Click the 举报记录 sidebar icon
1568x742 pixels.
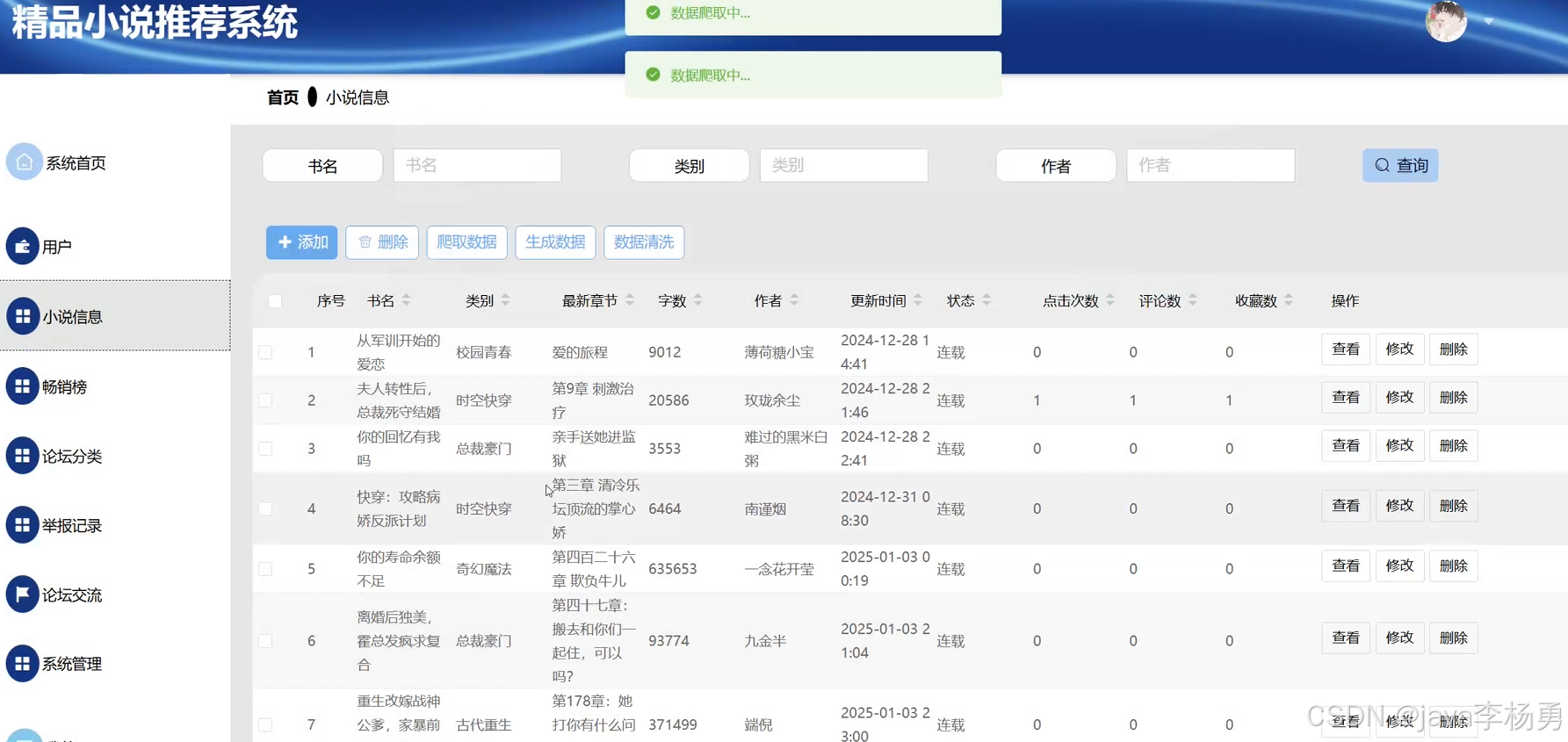pyautogui.click(x=22, y=524)
